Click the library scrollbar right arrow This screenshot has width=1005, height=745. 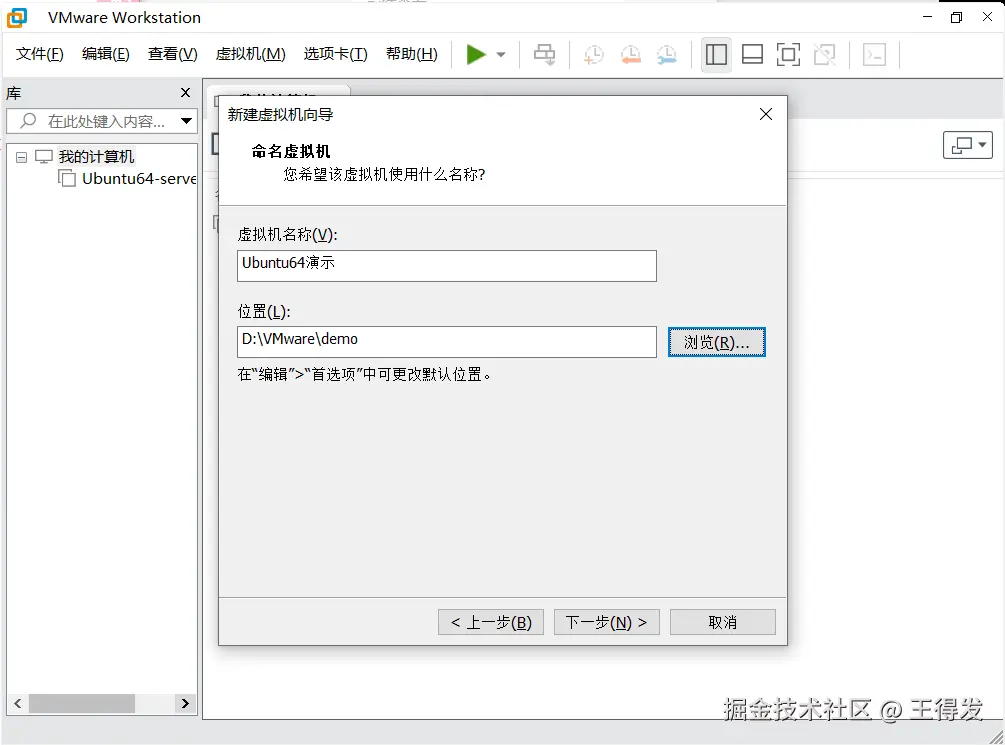tap(185, 703)
